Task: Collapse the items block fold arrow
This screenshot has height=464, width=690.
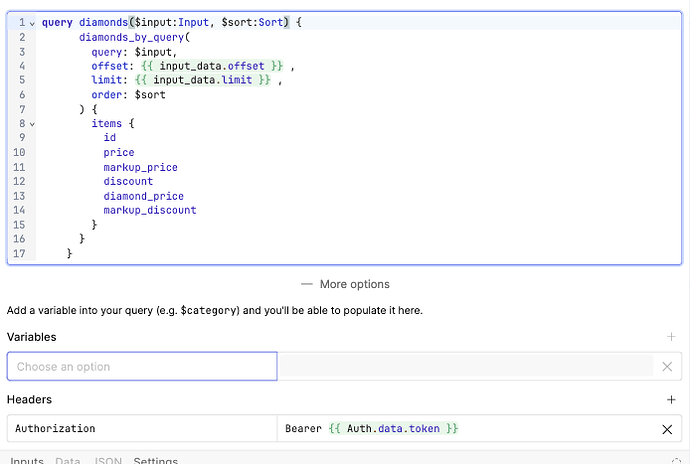Action: (31, 124)
